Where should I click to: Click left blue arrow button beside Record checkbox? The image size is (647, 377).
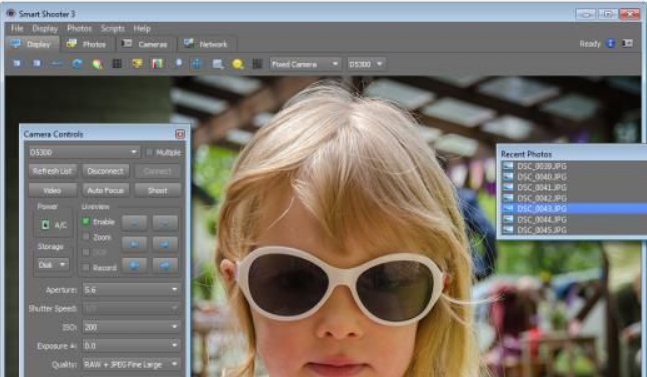134,266
